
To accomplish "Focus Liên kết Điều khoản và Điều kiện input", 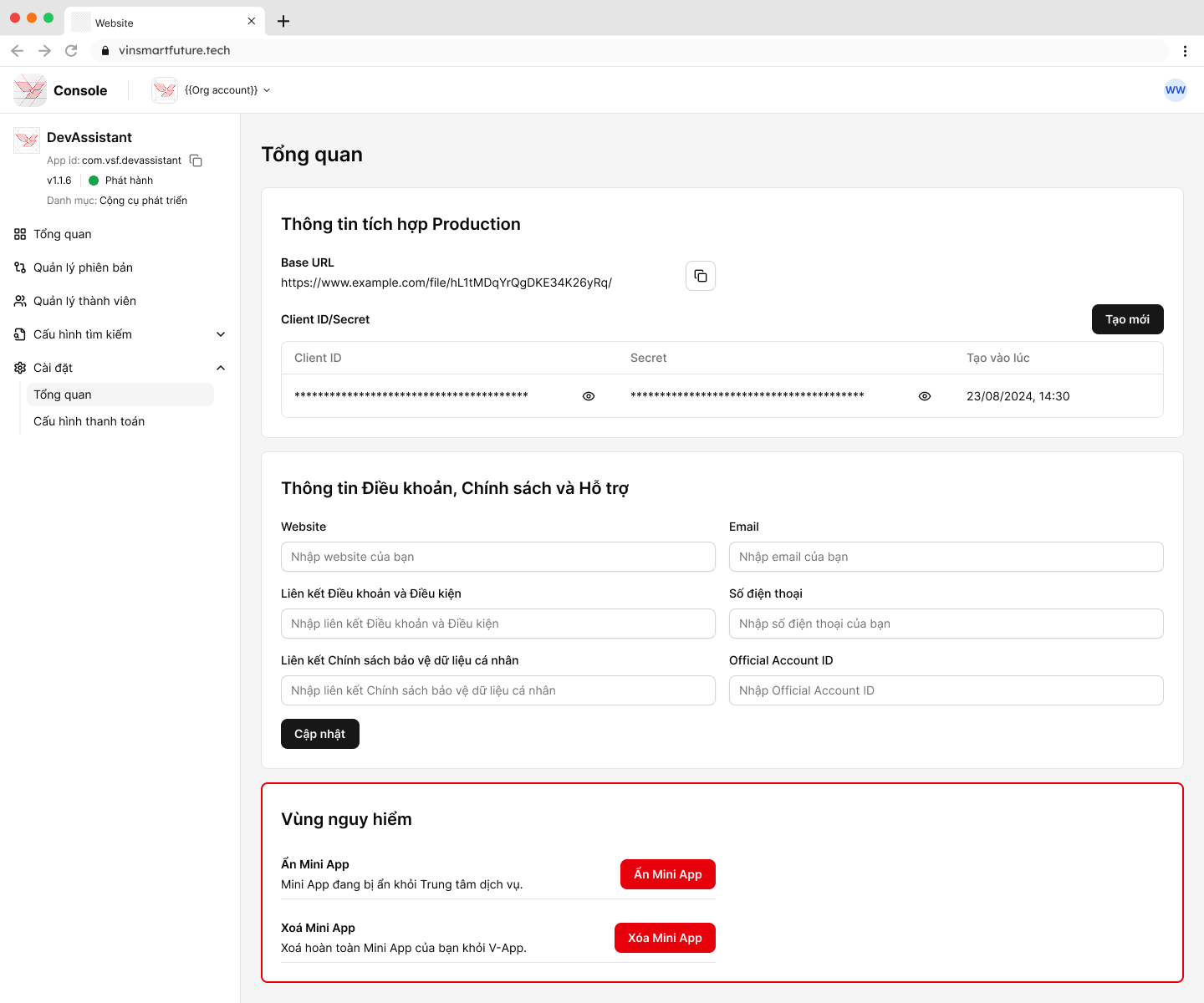I will 498,624.
